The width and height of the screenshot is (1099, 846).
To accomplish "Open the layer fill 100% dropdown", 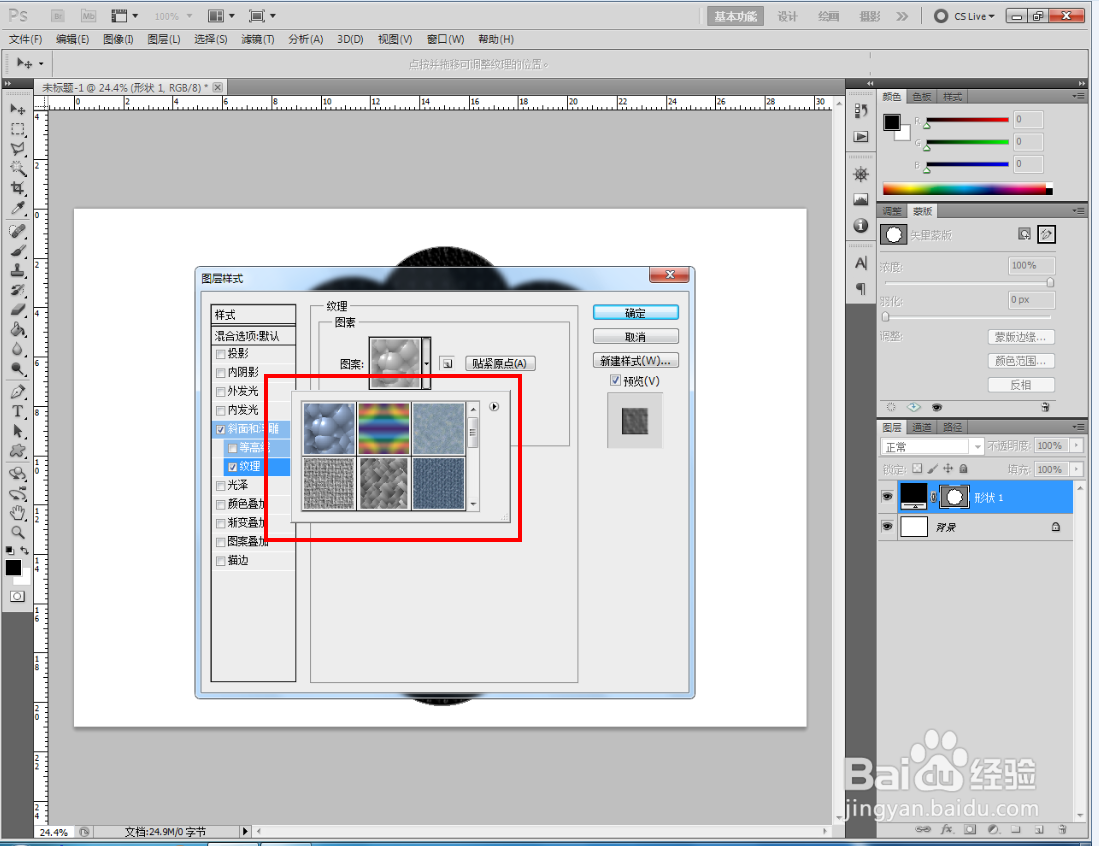I will click(x=1077, y=469).
